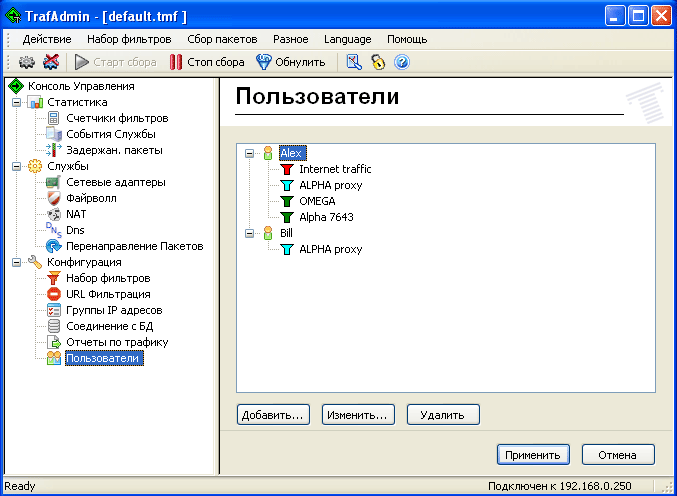Click the red funnel icon beside Internet traffic
The image size is (677, 496).
point(287,169)
